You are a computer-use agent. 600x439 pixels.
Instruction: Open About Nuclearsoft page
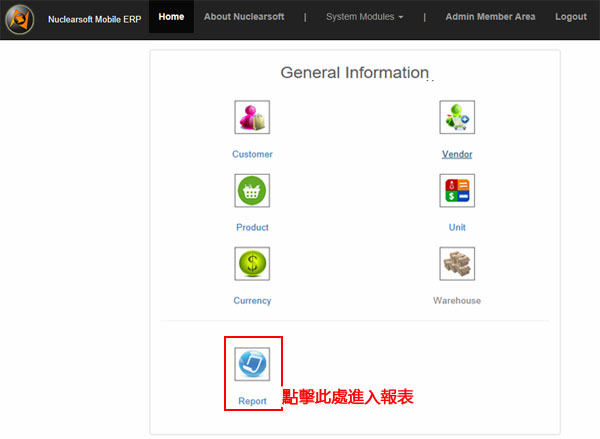[x=244, y=17]
